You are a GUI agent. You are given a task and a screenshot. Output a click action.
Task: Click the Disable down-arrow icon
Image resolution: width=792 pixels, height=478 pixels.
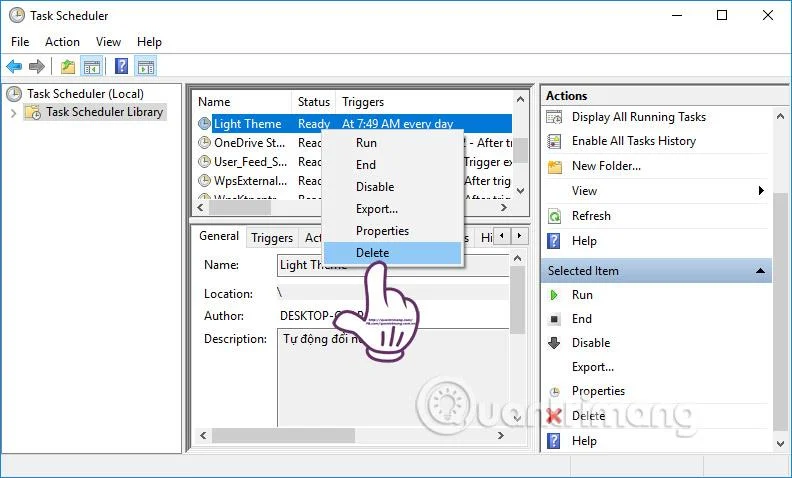click(x=554, y=343)
